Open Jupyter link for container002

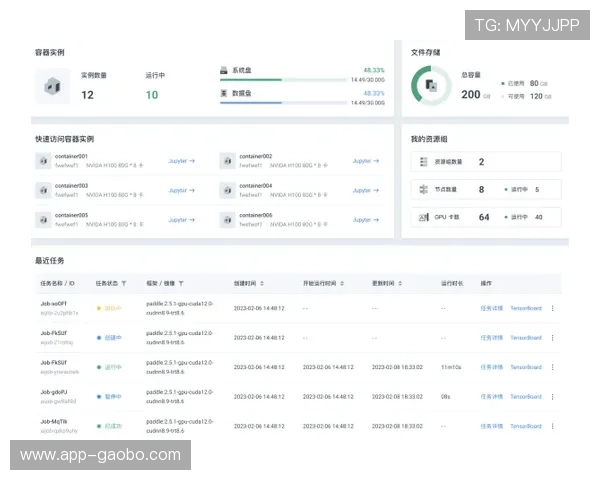tap(363, 161)
